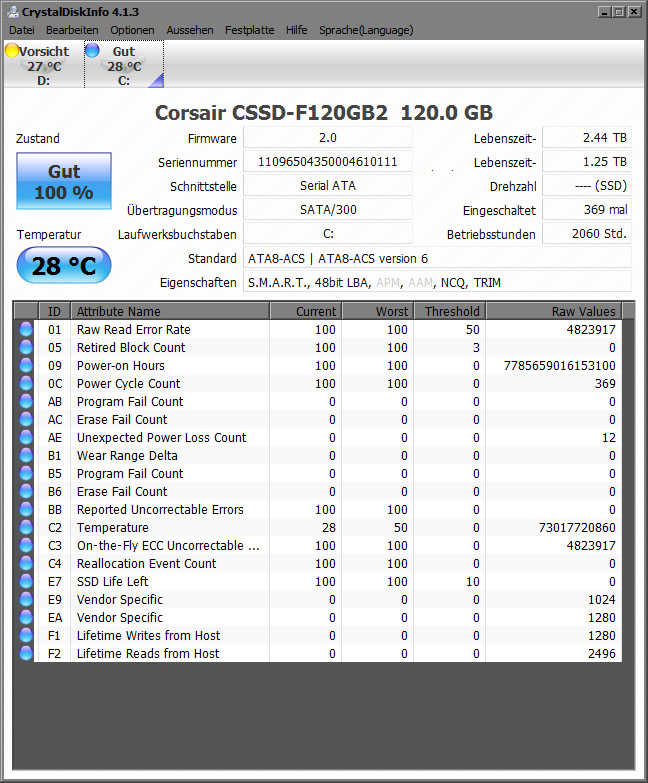Click status orb for Wear Range Delta

coord(26,455)
